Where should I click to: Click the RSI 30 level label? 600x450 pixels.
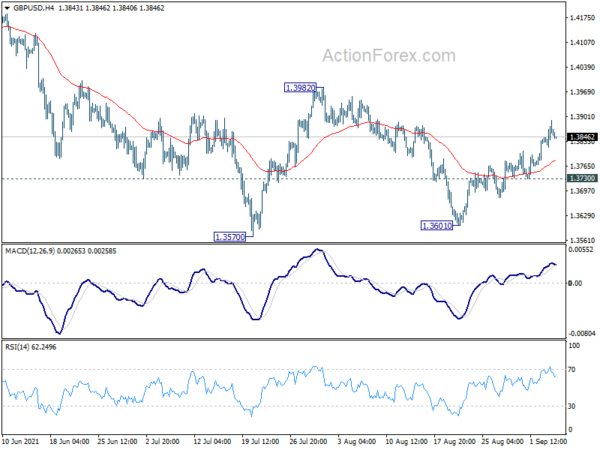(x=572, y=406)
